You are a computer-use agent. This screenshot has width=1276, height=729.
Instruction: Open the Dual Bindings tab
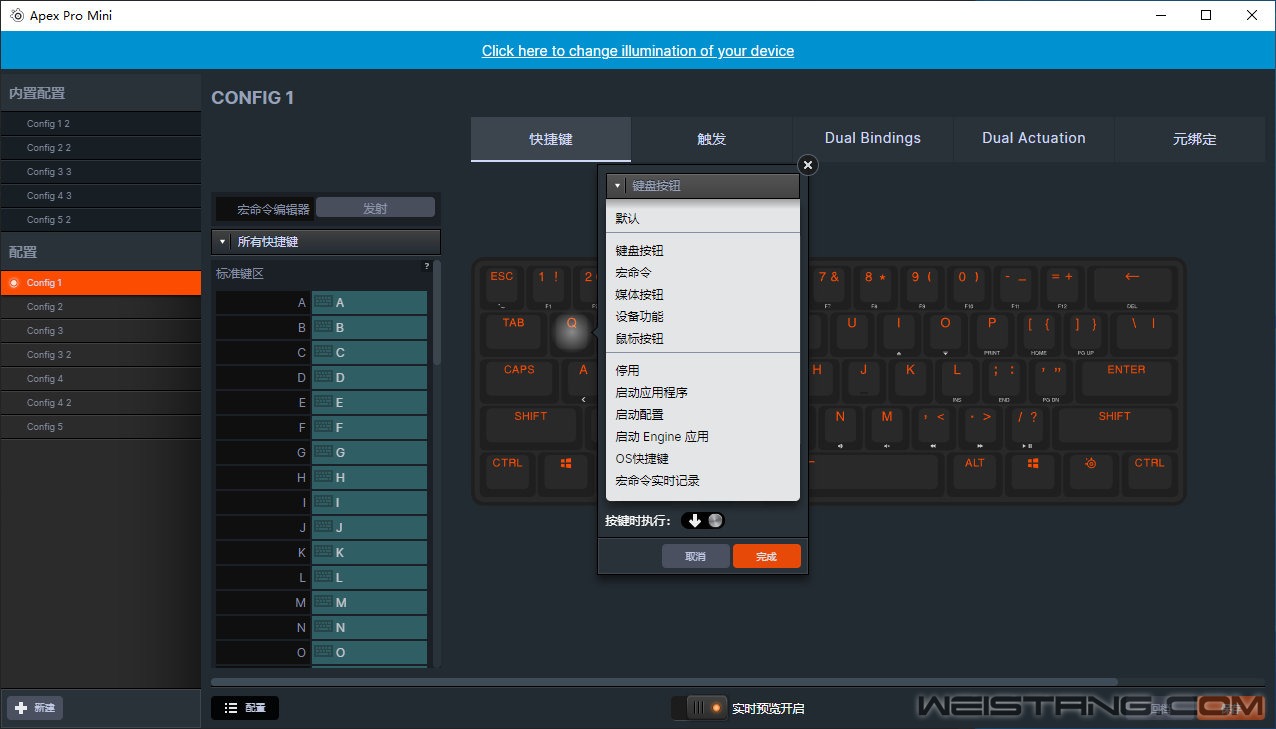tap(873, 139)
